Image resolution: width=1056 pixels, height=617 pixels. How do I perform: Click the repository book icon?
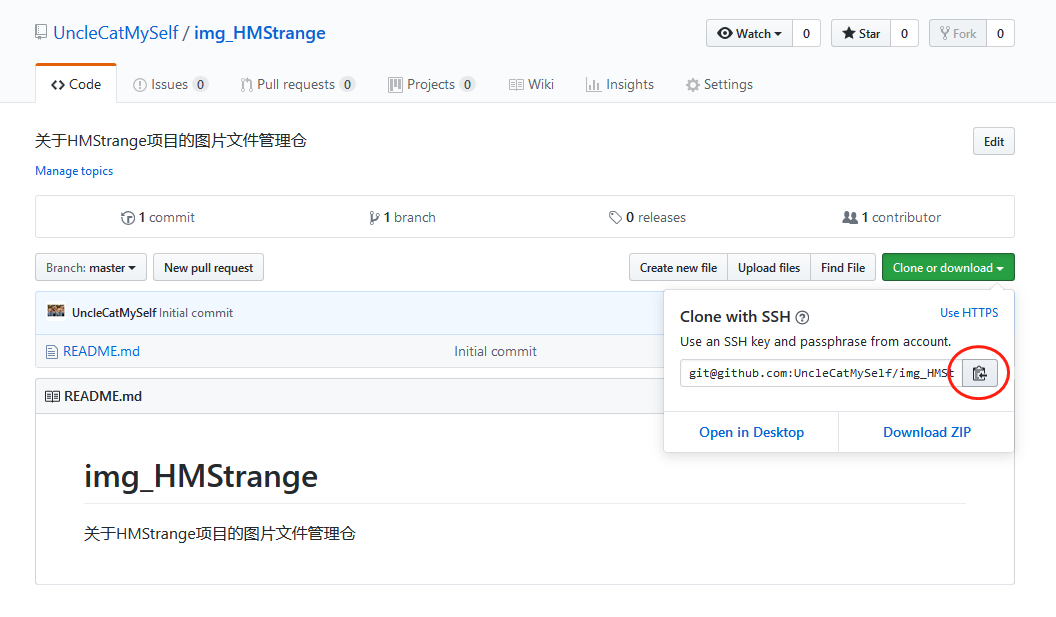(x=41, y=33)
